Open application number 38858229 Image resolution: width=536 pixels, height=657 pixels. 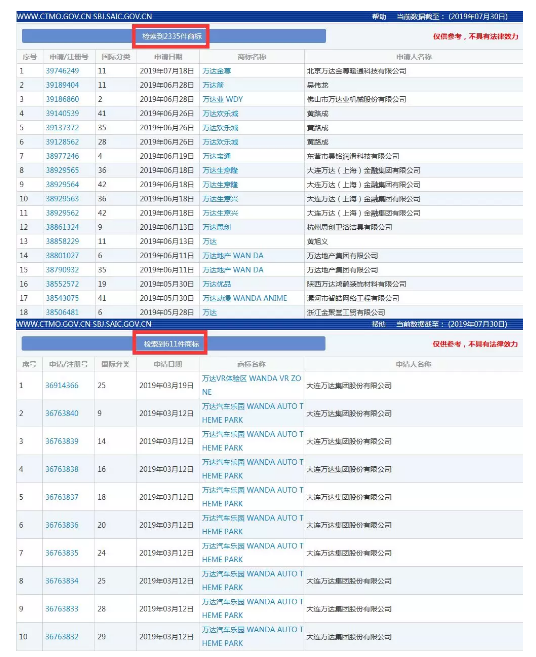pyautogui.click(x=62, y=241)
